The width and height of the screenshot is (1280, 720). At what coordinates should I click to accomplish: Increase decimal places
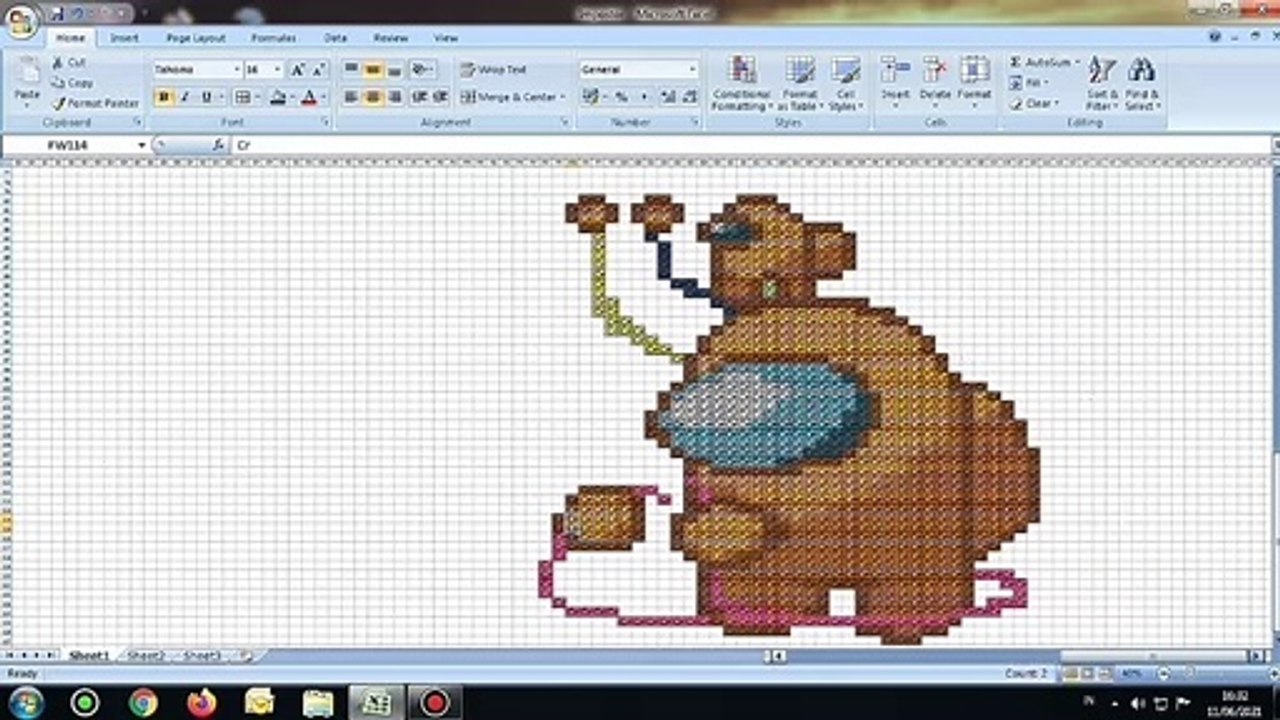click(x=668, y=97)
